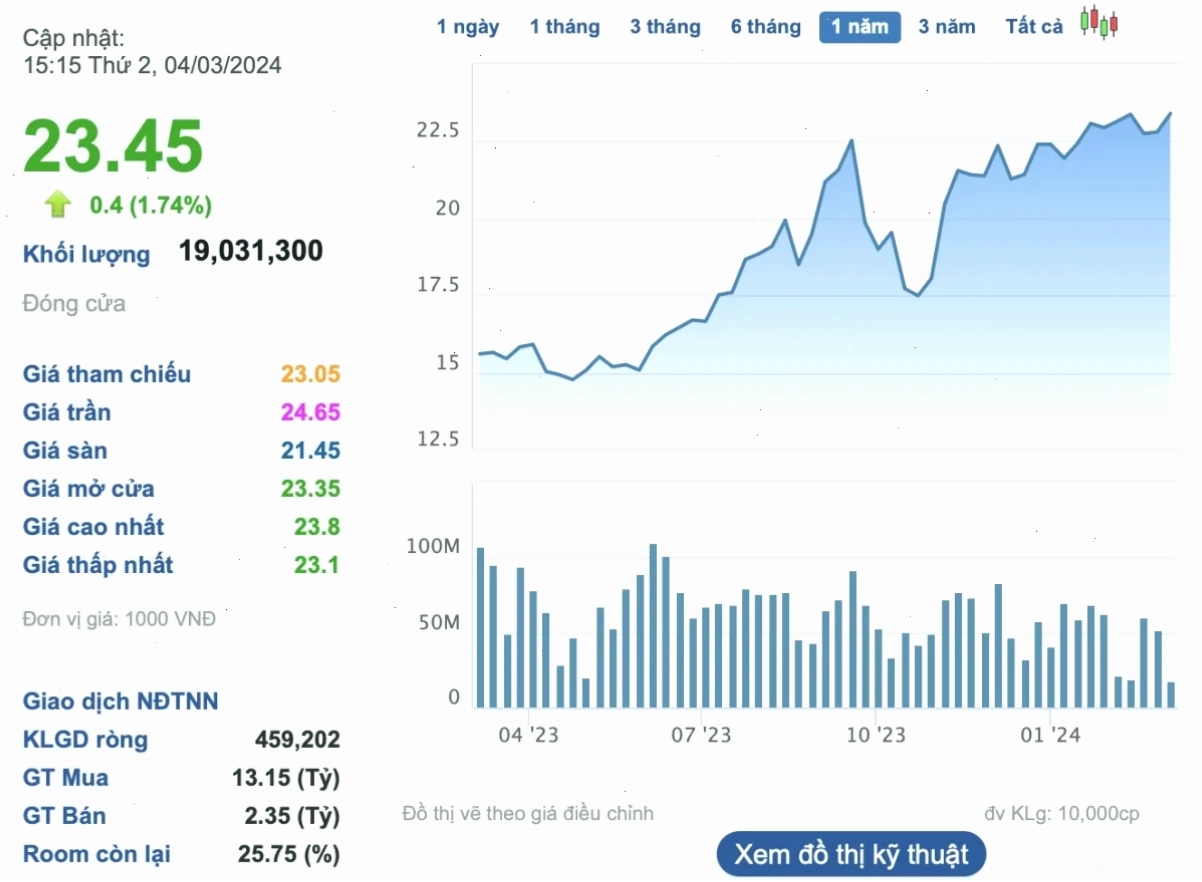Viewport: 1202px width, 882px height.
Task: Click buy value 13.15 (Tỷ)
Action: (286, 778)
